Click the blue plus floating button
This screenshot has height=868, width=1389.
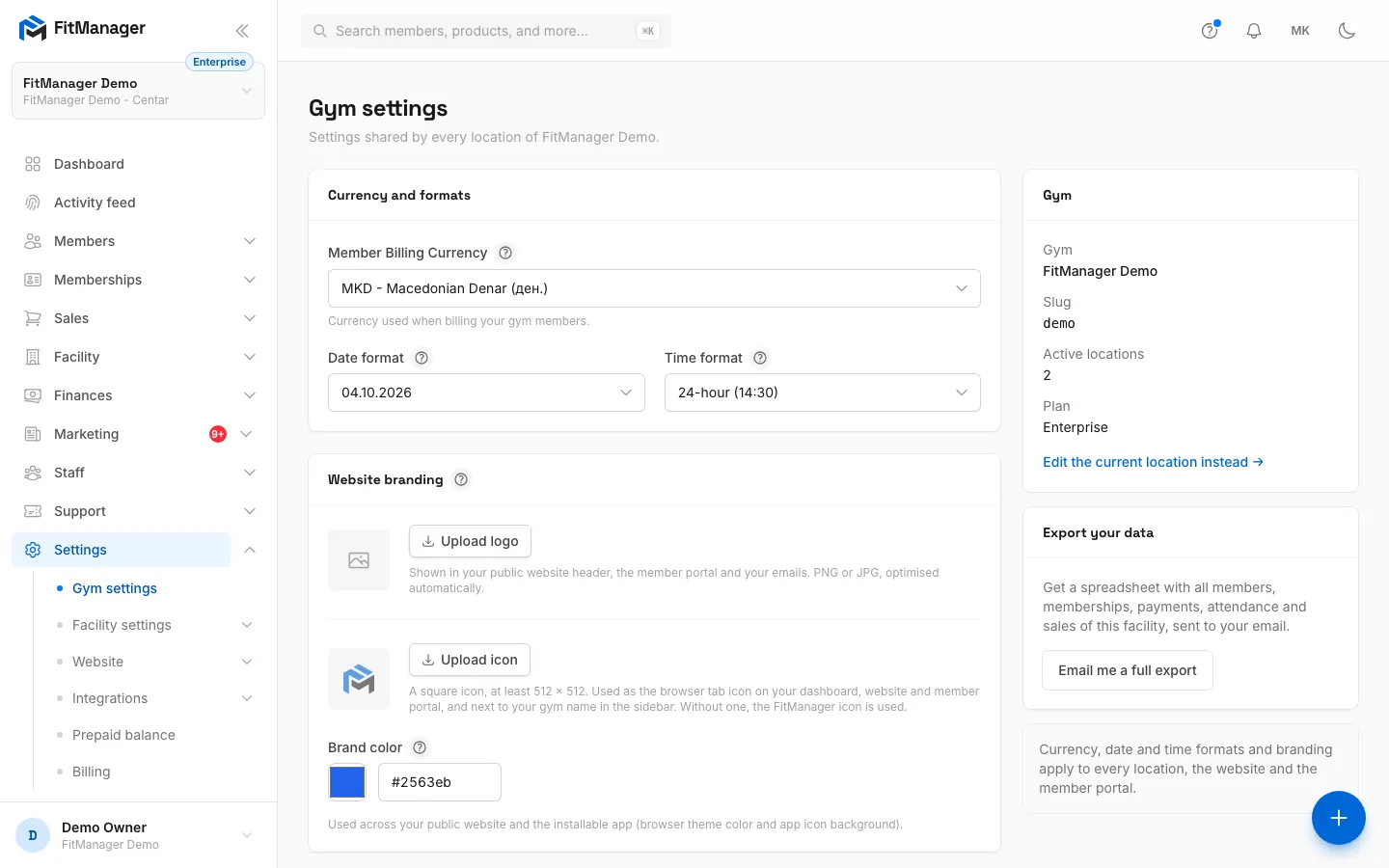coord(1338,818)
